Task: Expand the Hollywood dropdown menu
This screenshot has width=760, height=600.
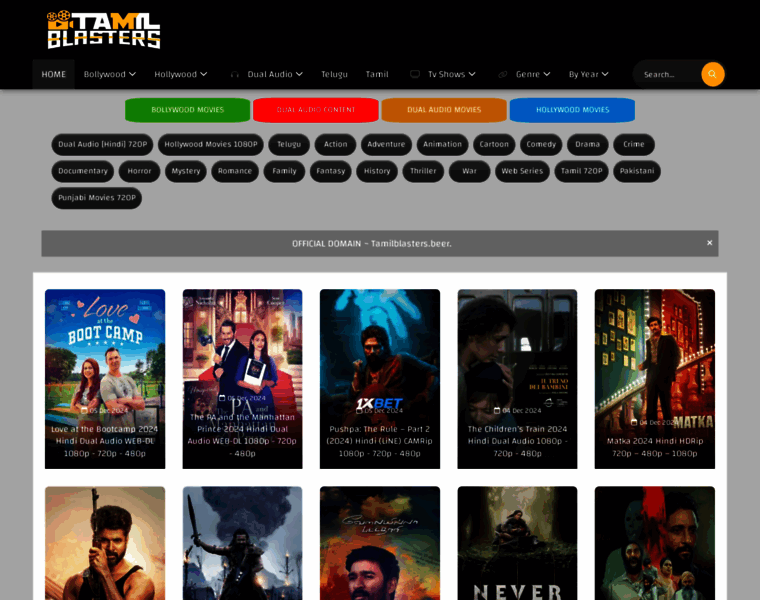Action: pos(180,74)
